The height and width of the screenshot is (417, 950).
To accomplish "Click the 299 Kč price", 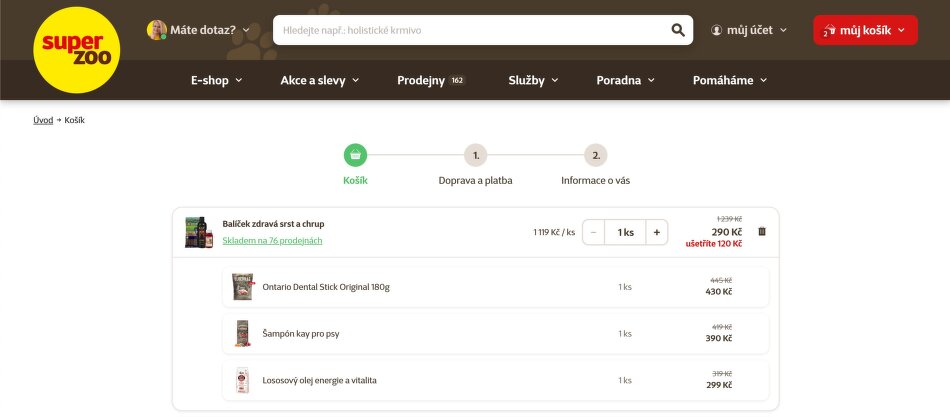I will (719, 385).
